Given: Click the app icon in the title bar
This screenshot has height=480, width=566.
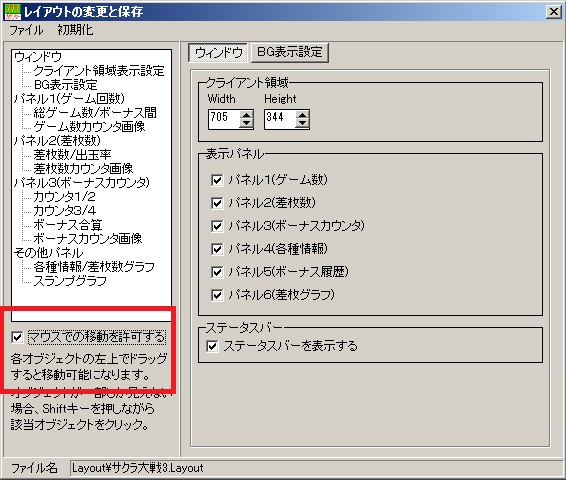Looking at the screenshot, I should [12, 12].
